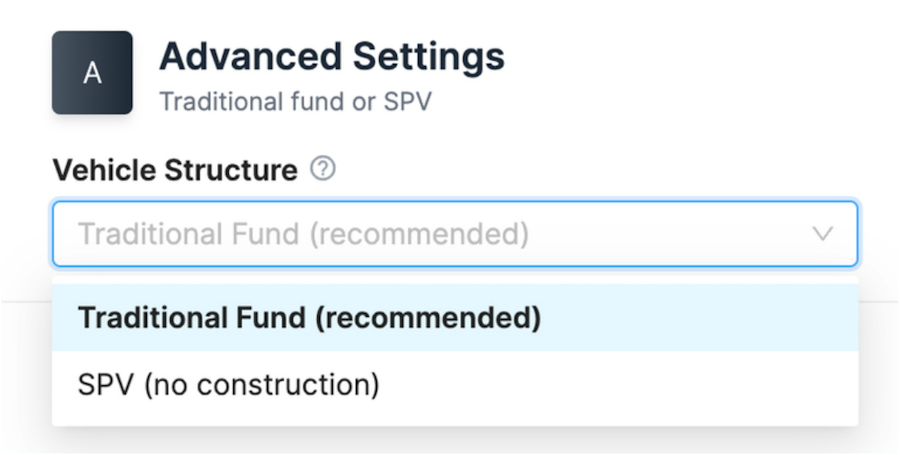Select the letter A inside the avatar tile
This screenshot has height=455, width=900.
(x=92, y=73)
